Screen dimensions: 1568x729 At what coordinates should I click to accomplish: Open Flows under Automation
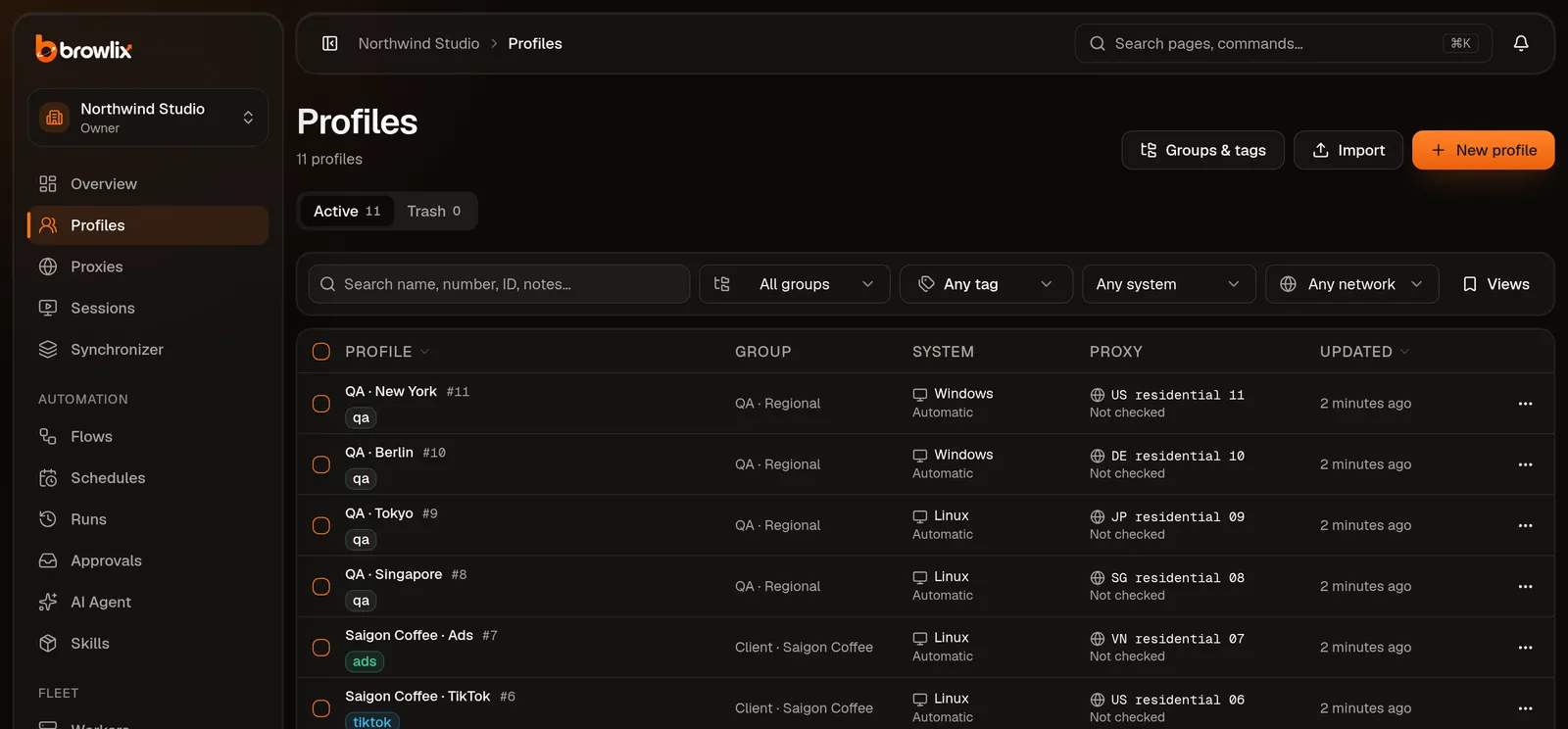(x=148, y=437)
